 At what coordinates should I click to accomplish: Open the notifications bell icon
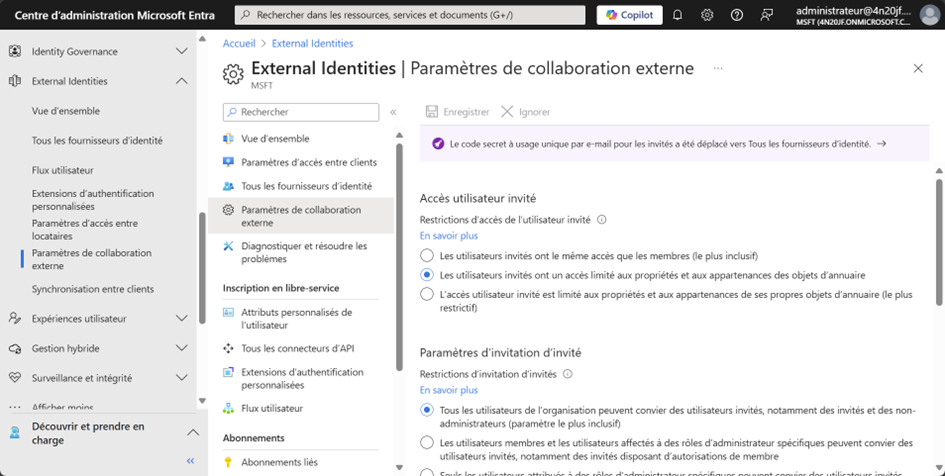click(x=677, y=15)
